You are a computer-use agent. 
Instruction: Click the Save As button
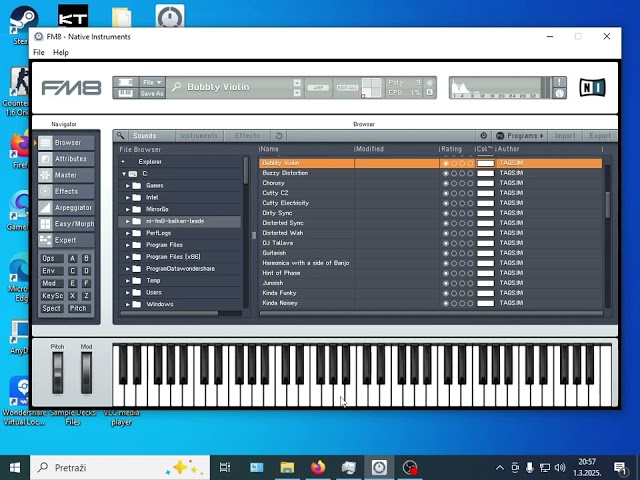point(152,93)
